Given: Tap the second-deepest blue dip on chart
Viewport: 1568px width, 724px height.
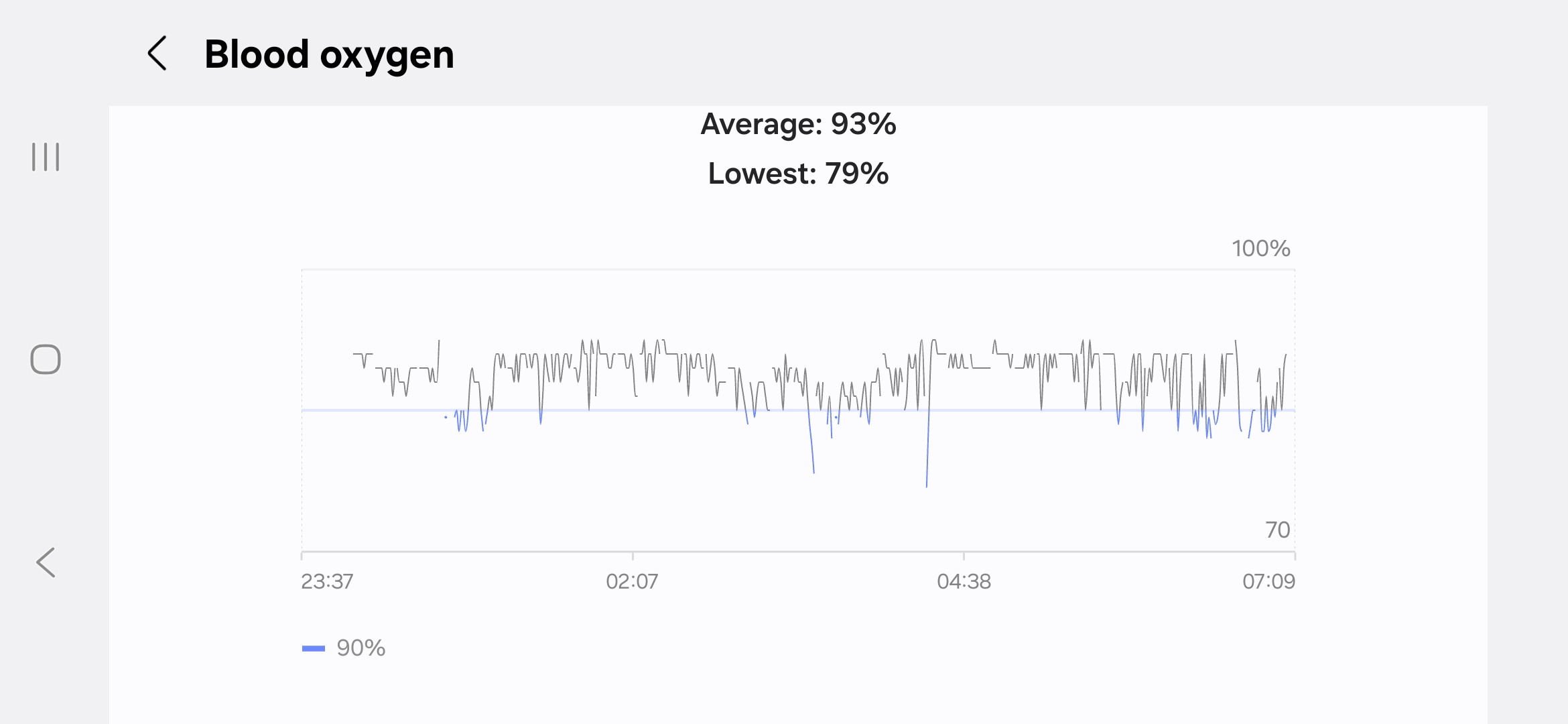Looking at the screenshot, I should coord(813,471).
